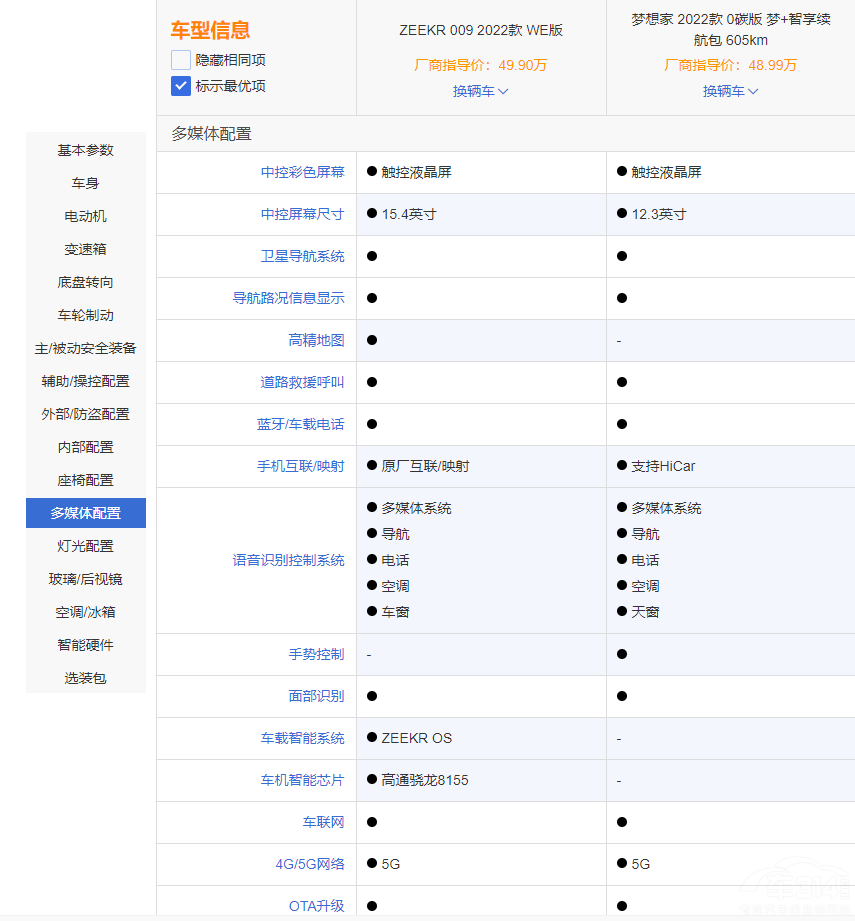
Task: Select 电动机 in sidebar navigation
Action: pos(86,216)
